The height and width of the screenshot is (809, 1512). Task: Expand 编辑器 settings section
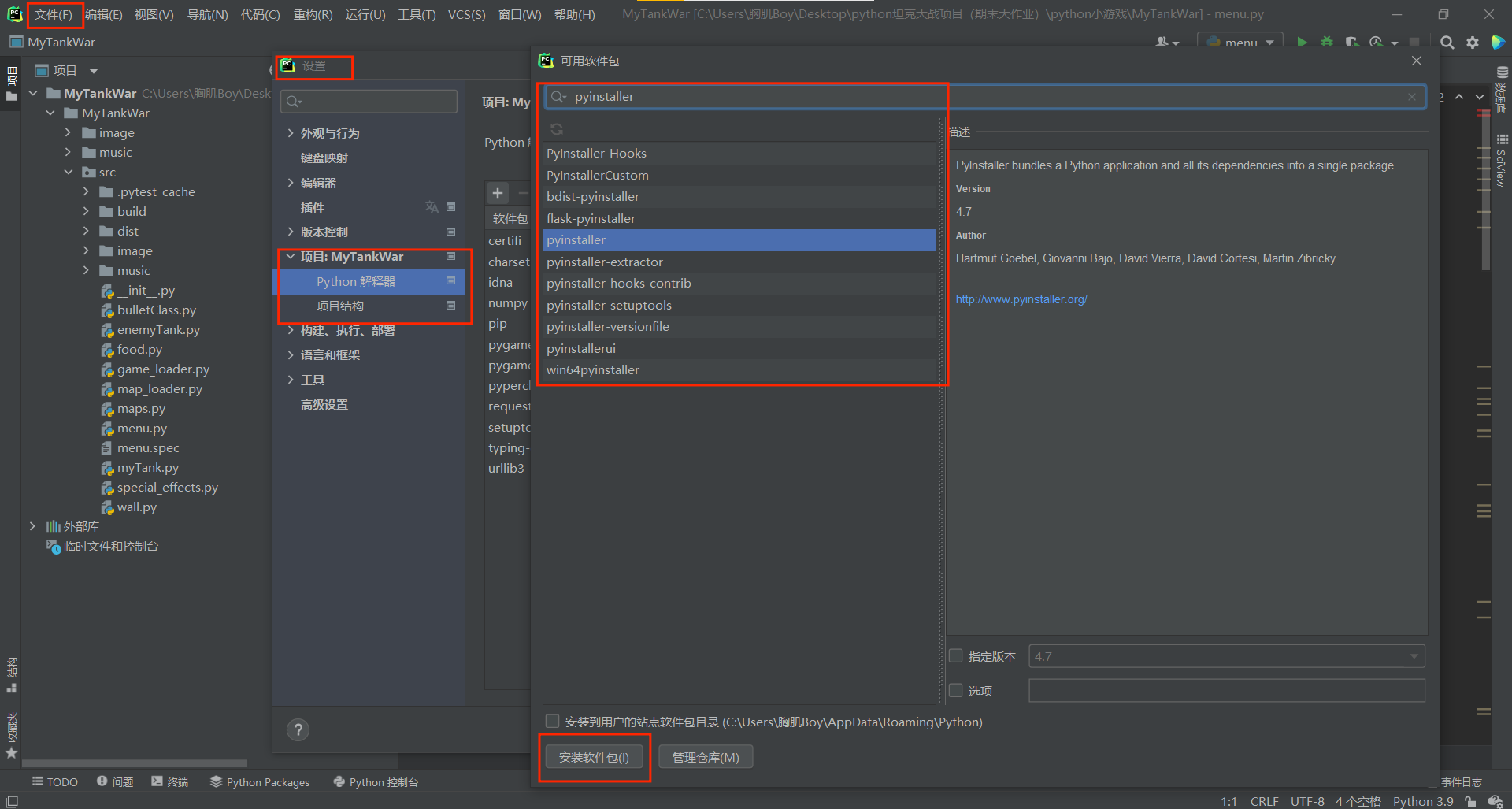coord(291,183)
